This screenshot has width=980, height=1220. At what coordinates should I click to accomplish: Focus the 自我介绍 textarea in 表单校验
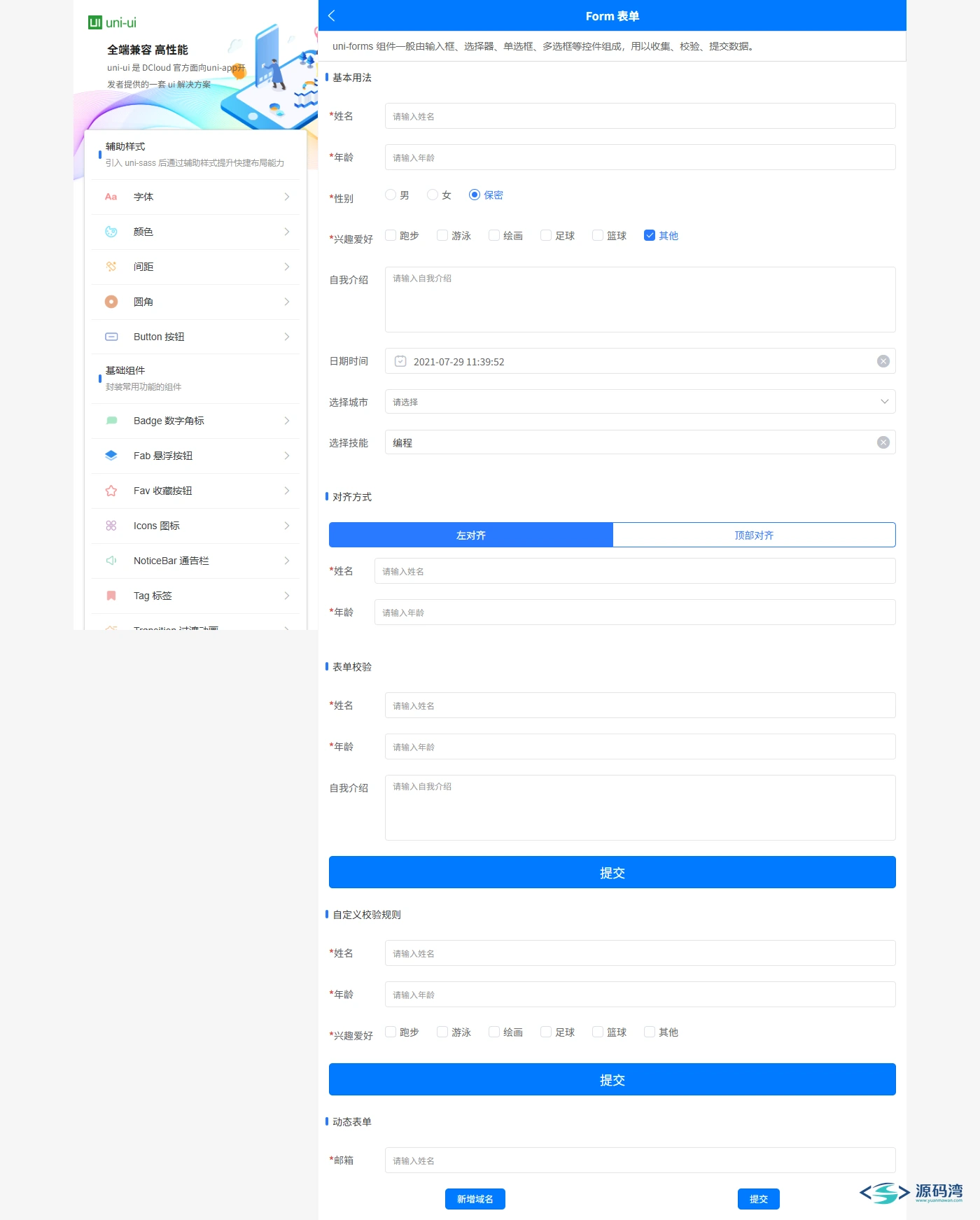640,808
